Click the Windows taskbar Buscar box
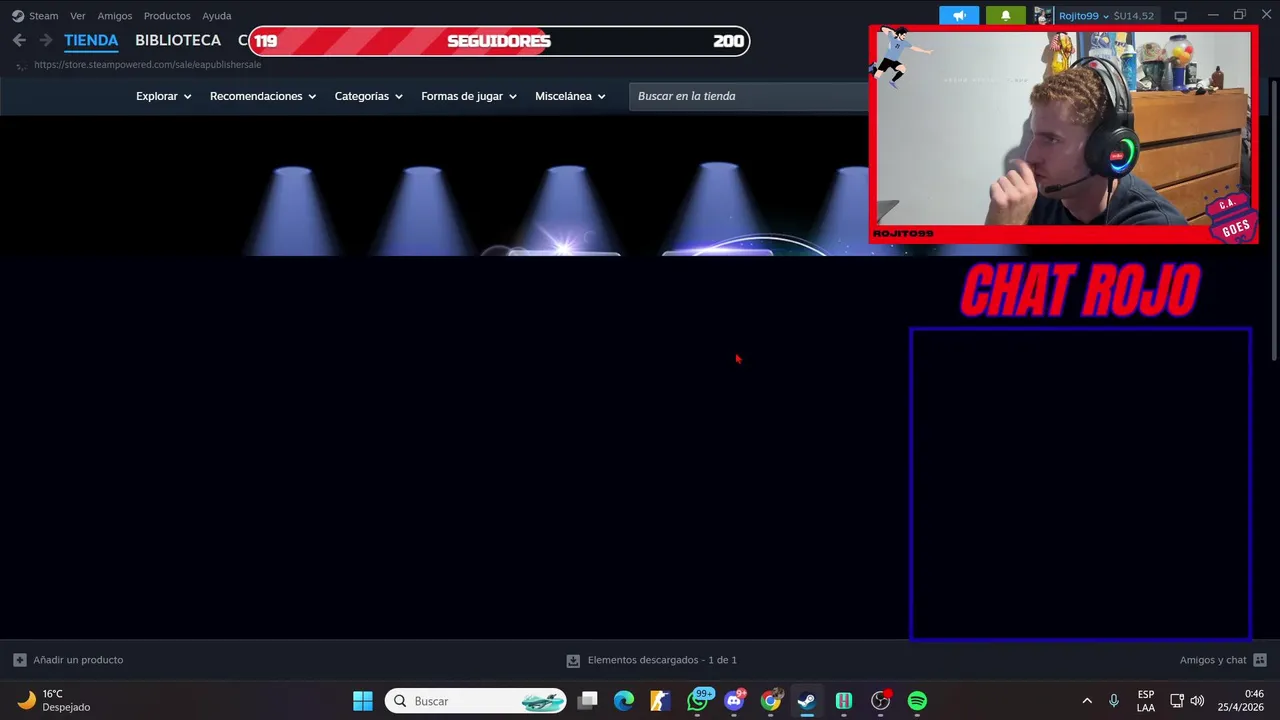This screenshot has height=720, width=1280. (476, 701)
